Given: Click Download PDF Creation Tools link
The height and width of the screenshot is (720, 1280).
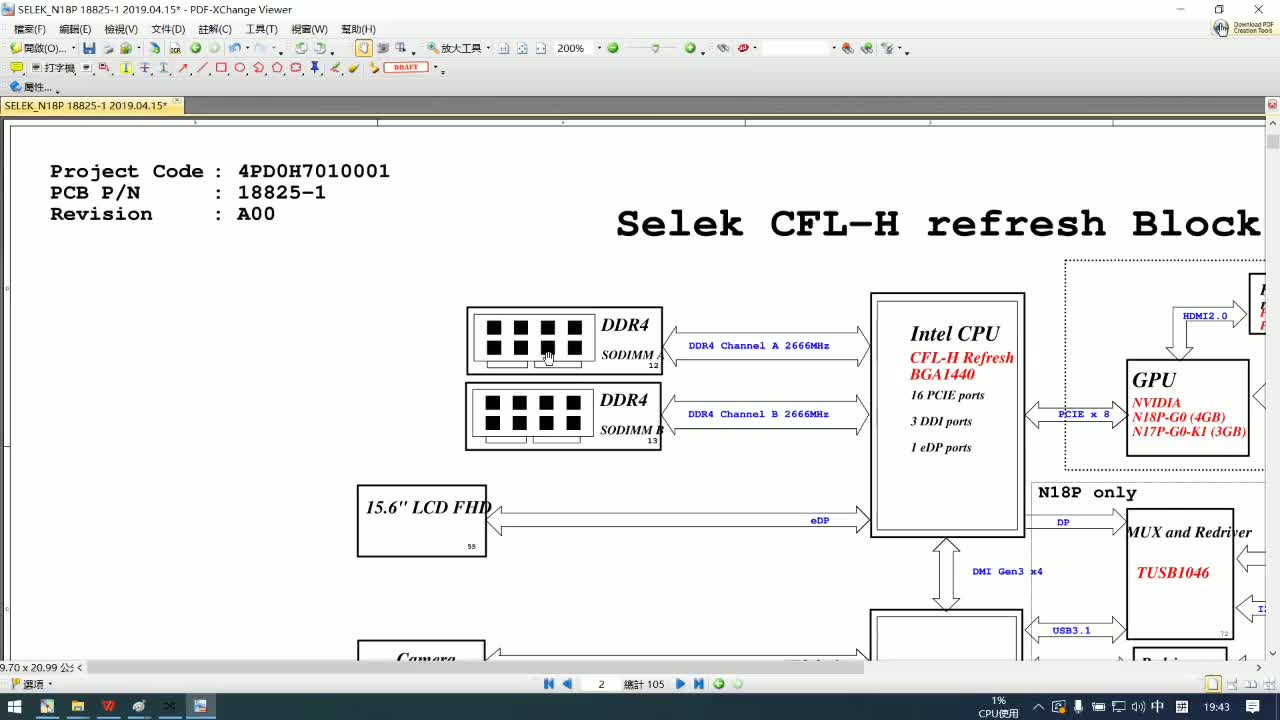Looking at the screenshot, I should [1245, 28].
